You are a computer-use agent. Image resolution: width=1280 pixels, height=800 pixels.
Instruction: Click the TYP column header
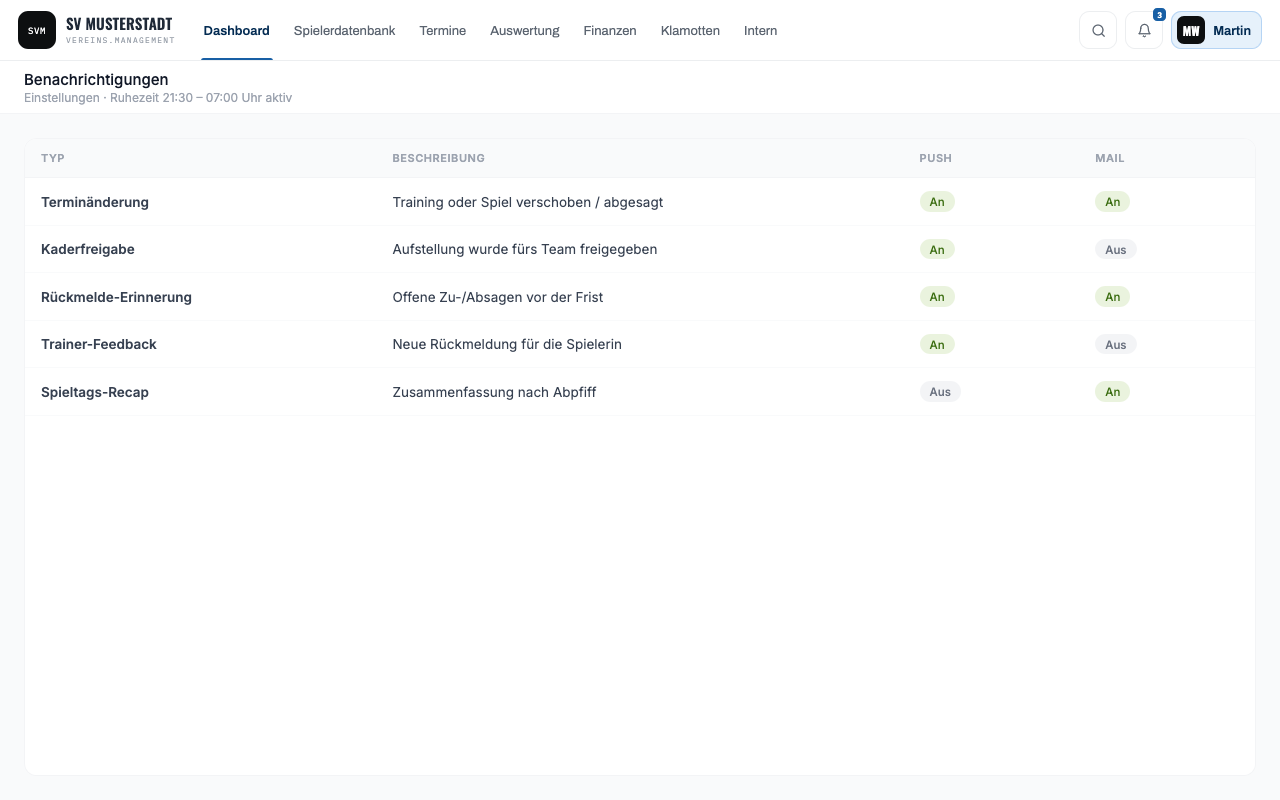point(53,158)
